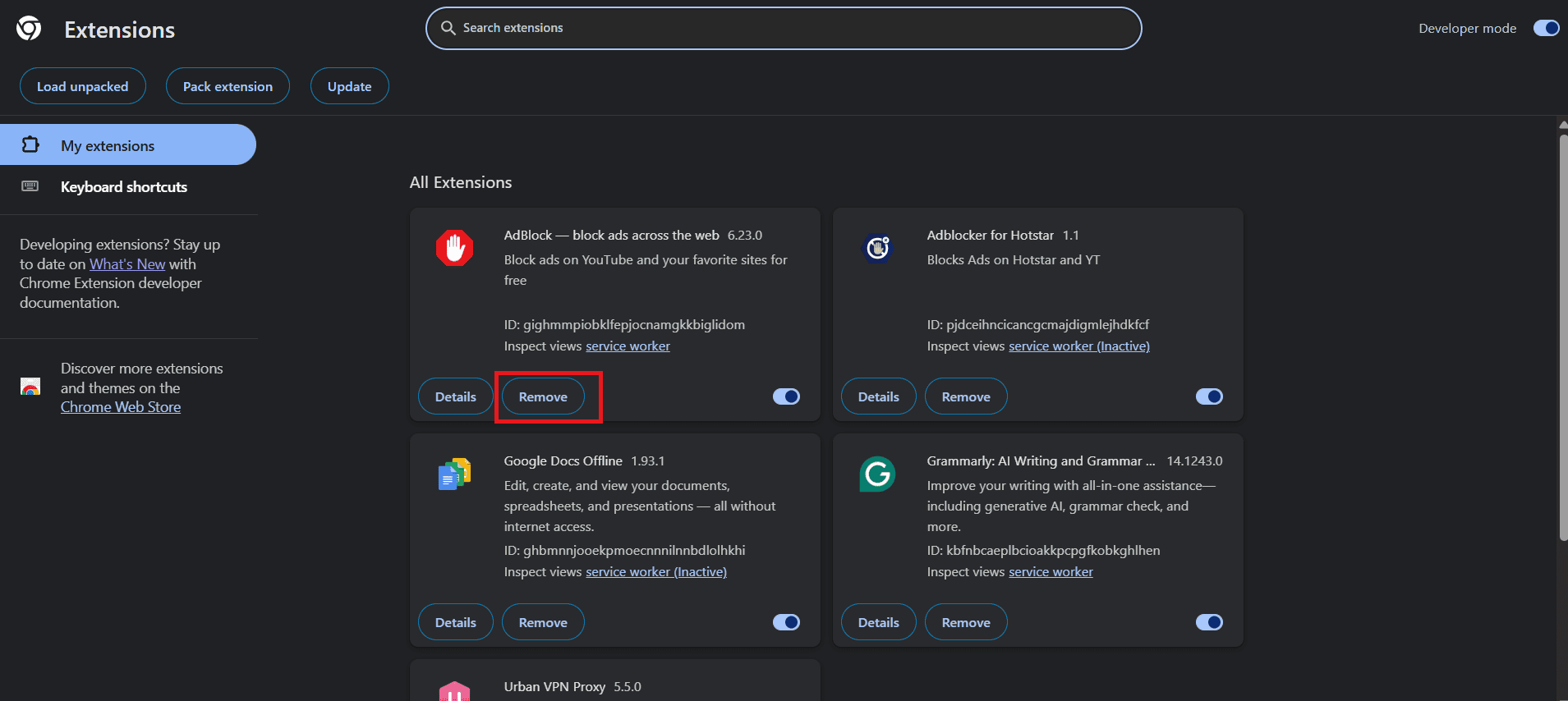
Task: Inspect Hotstar service worker (Inactive) link
Action: pyautogui.click(x=1079, y=346)
